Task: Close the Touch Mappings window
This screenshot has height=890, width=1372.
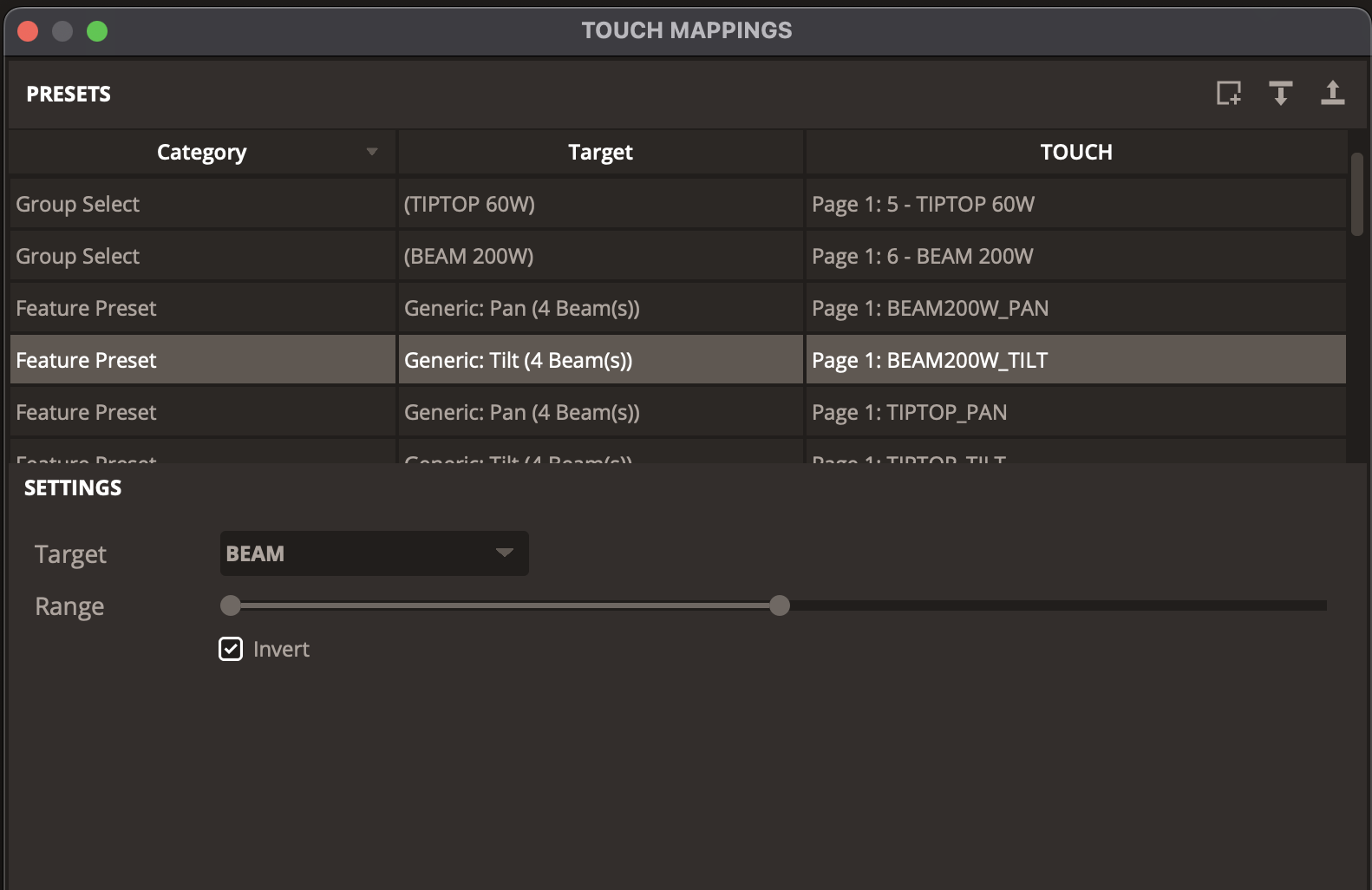Action: (28, 31)
